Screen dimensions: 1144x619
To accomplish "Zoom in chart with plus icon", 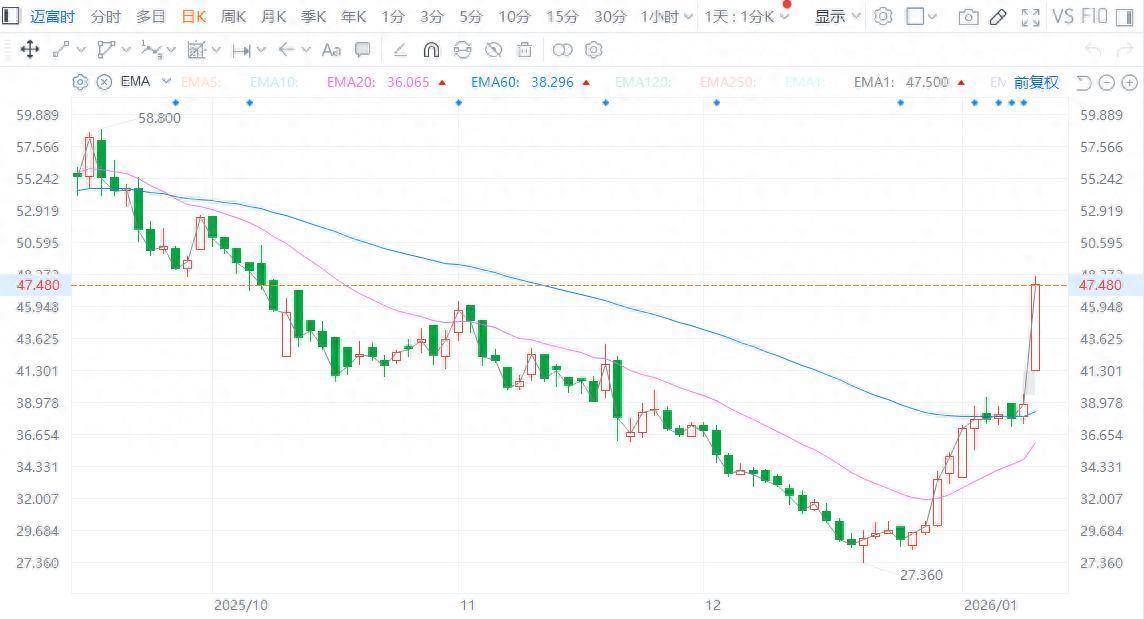I will point(1129,83).
